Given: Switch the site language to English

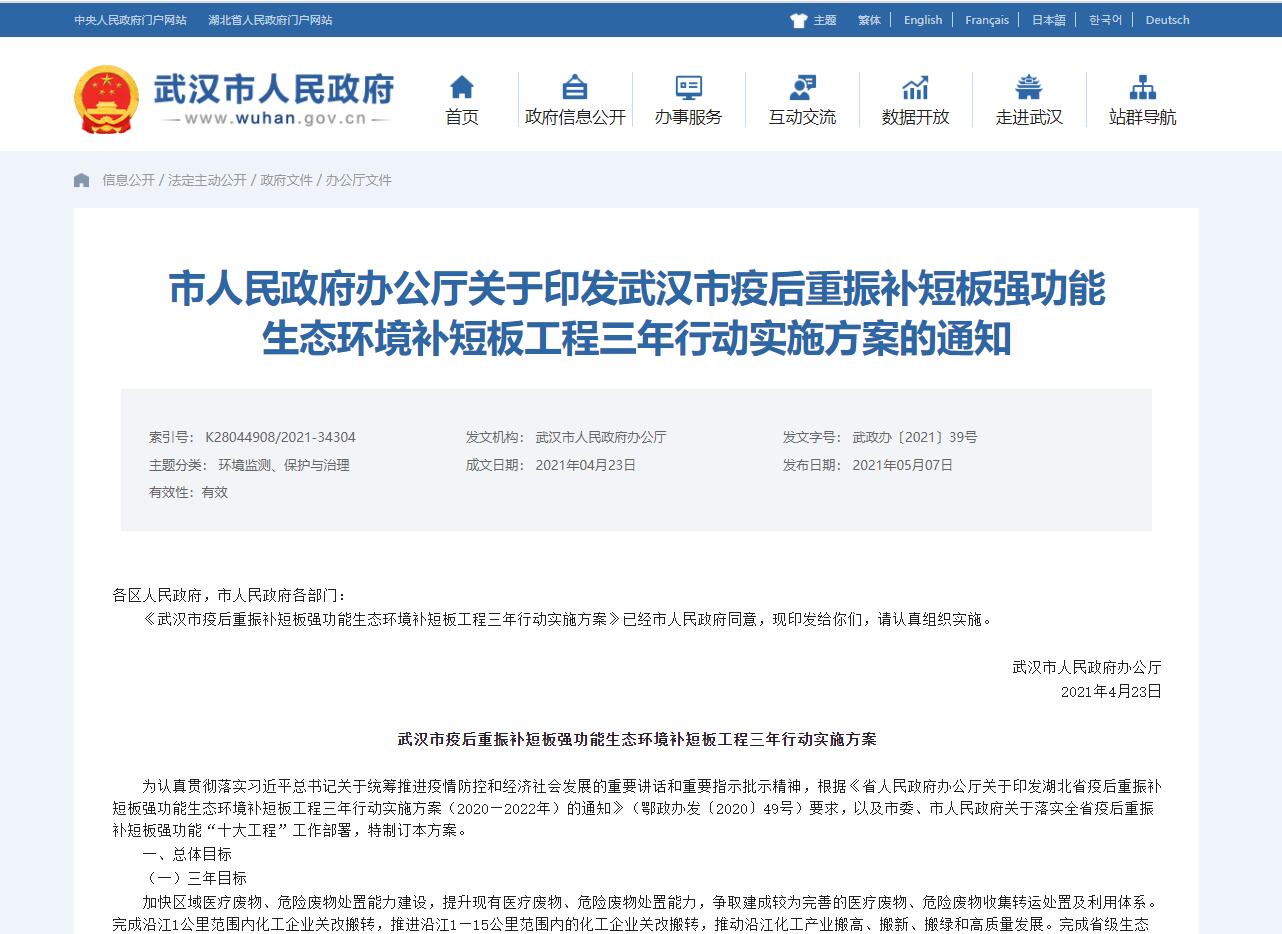Looking at the screenshot, I should [922, 20].
